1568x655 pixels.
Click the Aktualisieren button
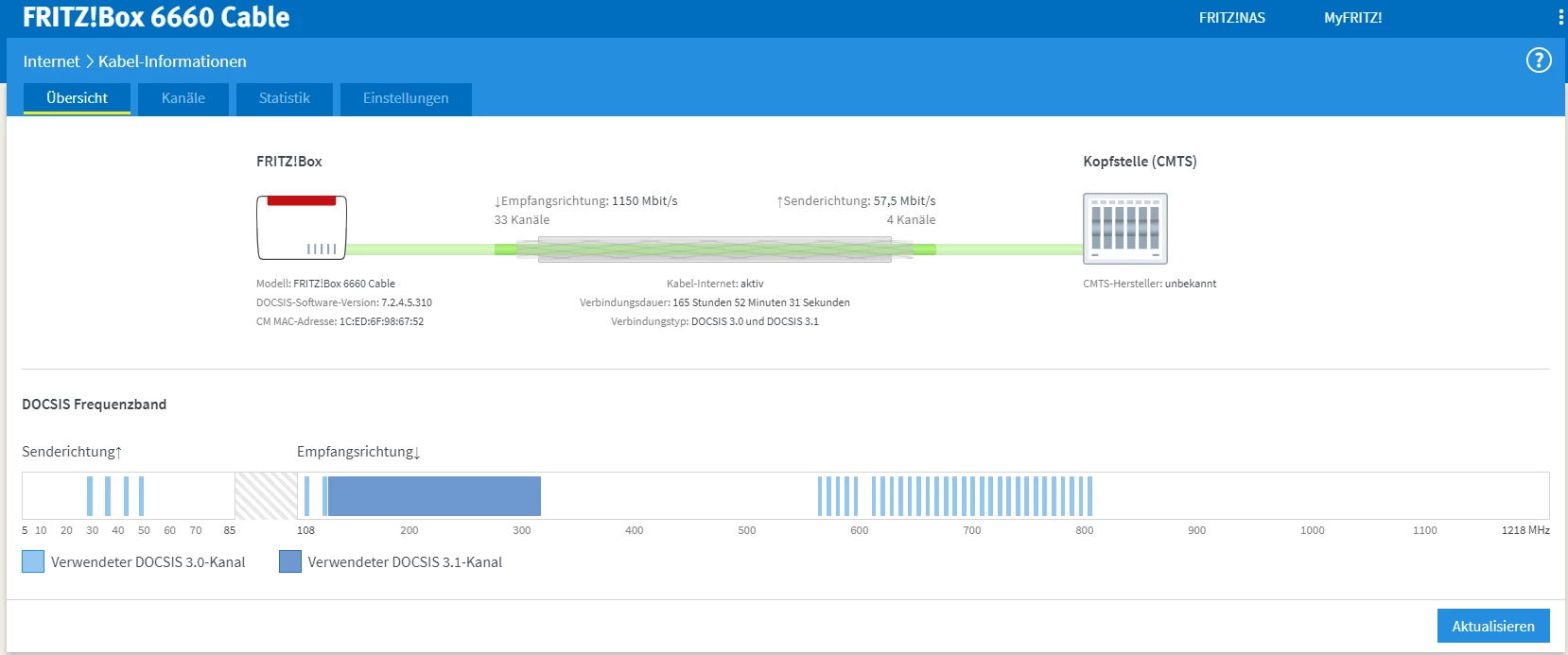1493,626
